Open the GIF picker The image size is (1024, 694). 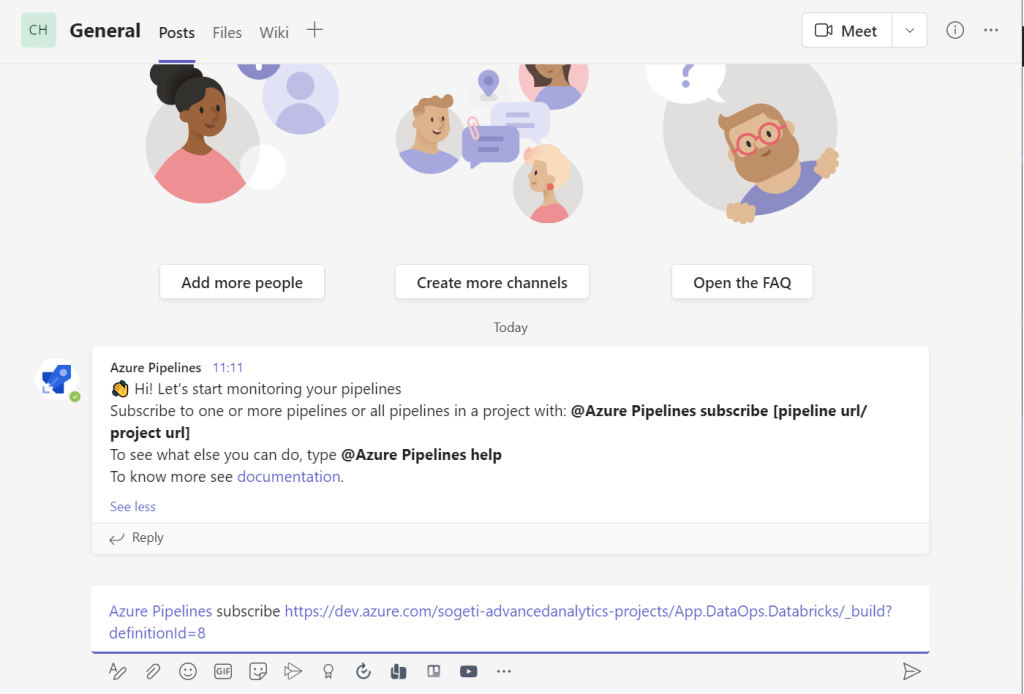click(223, 671)
